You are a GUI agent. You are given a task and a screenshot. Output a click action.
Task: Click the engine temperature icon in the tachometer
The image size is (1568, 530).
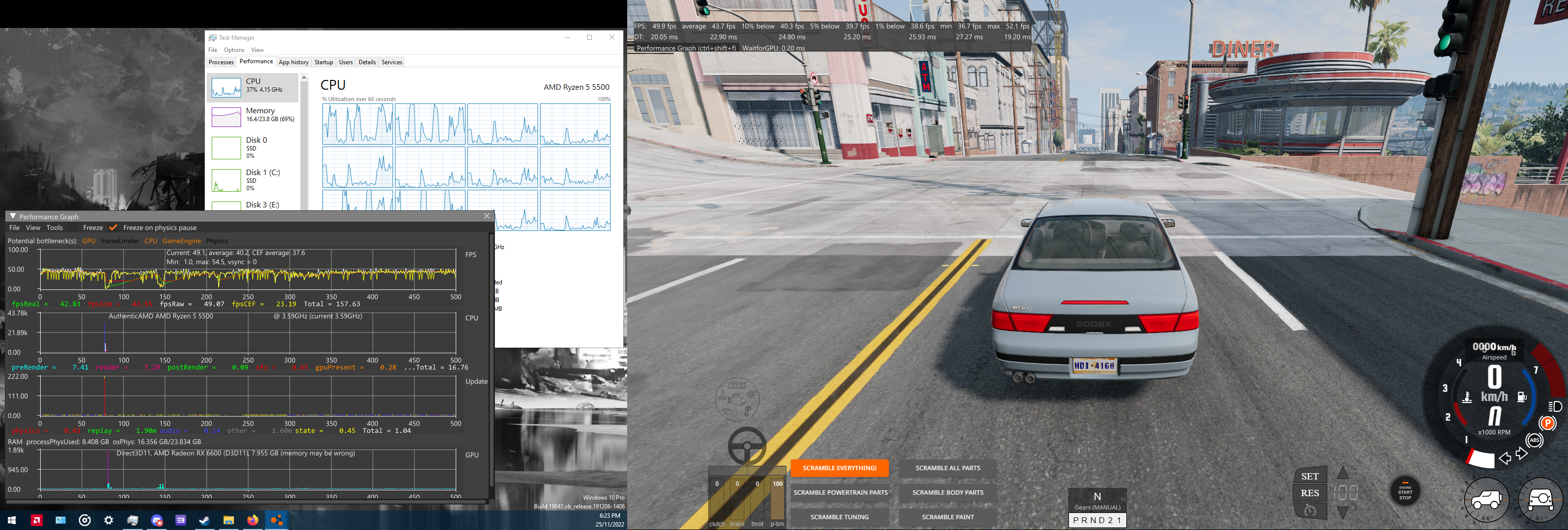coord(1467,397)
